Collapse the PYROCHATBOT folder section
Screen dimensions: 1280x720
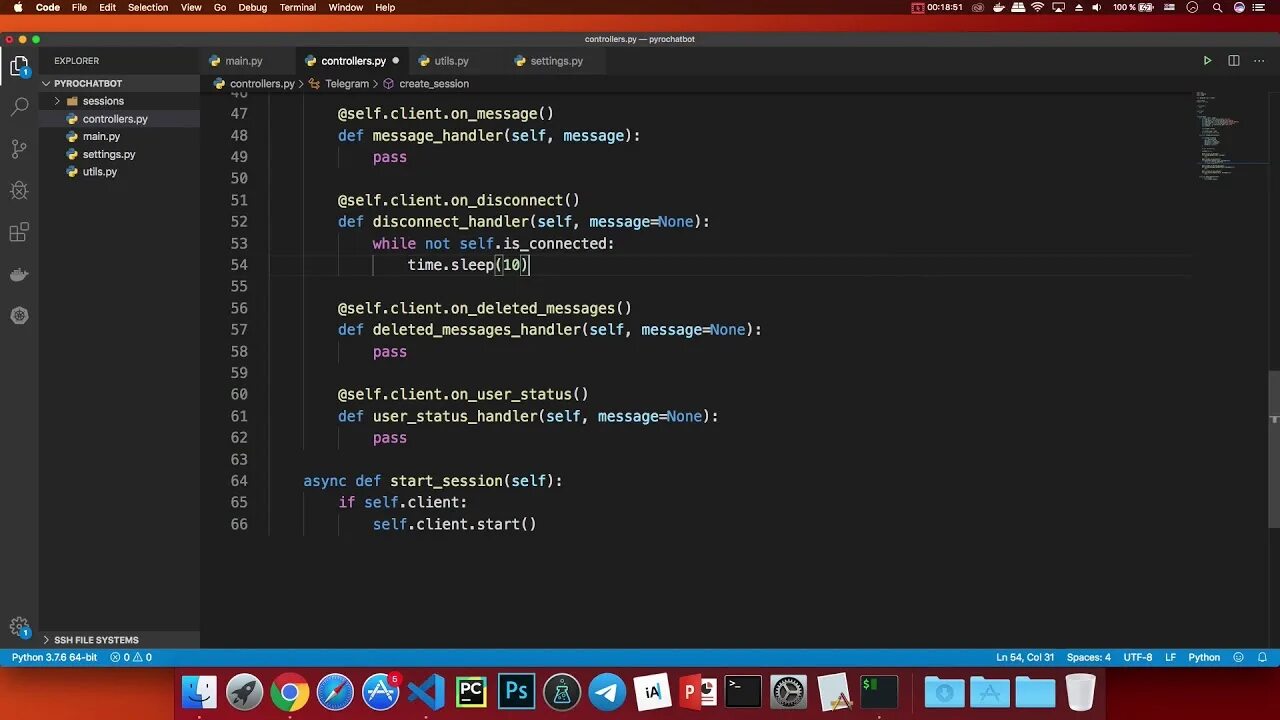120,84
